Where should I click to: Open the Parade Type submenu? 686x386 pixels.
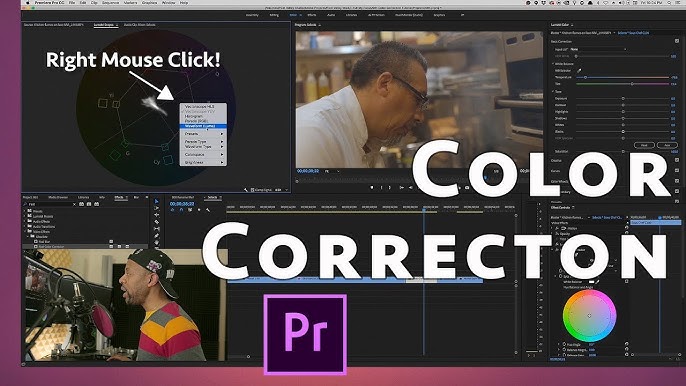pos(203,141)
